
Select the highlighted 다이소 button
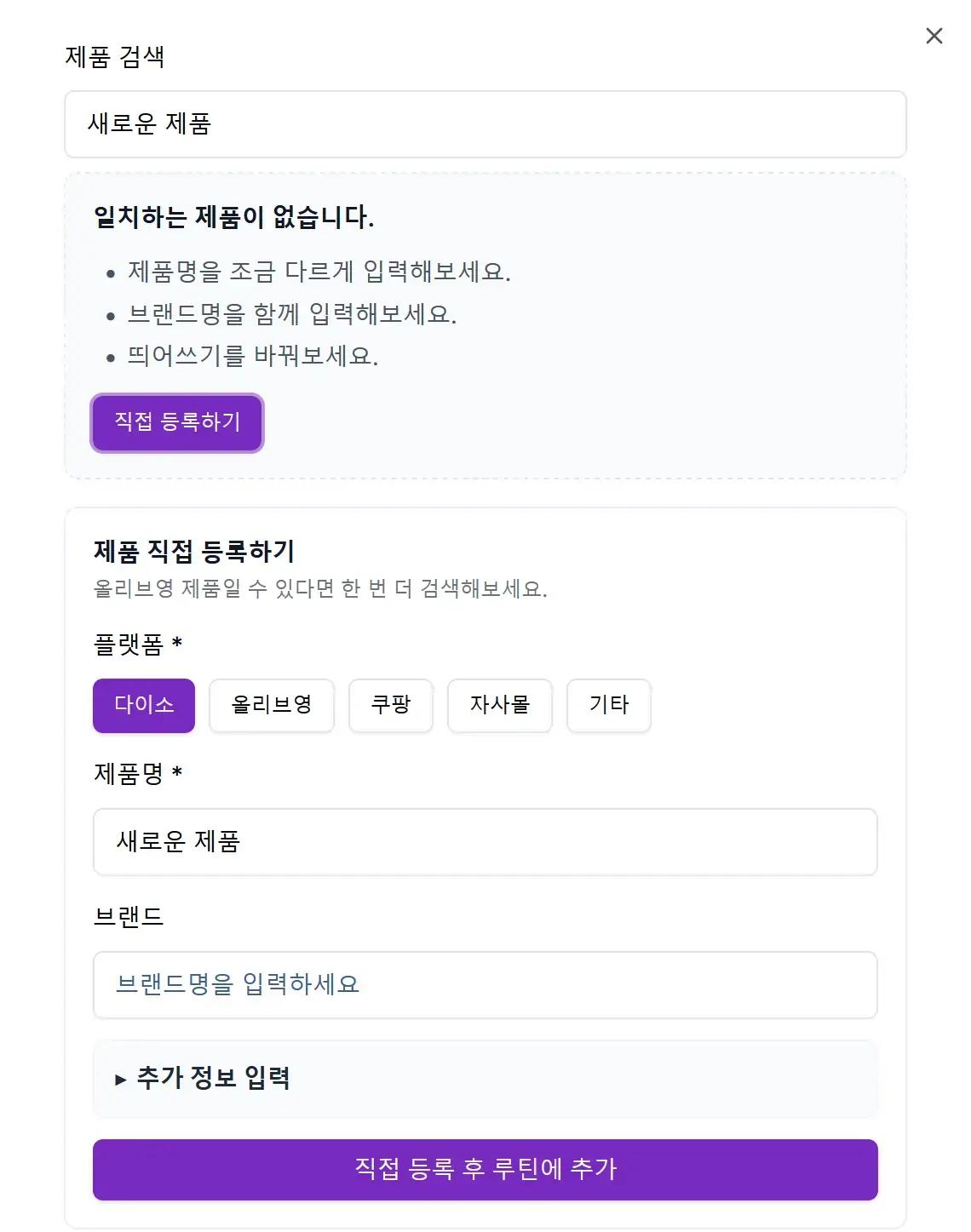[x=143, y=705]
